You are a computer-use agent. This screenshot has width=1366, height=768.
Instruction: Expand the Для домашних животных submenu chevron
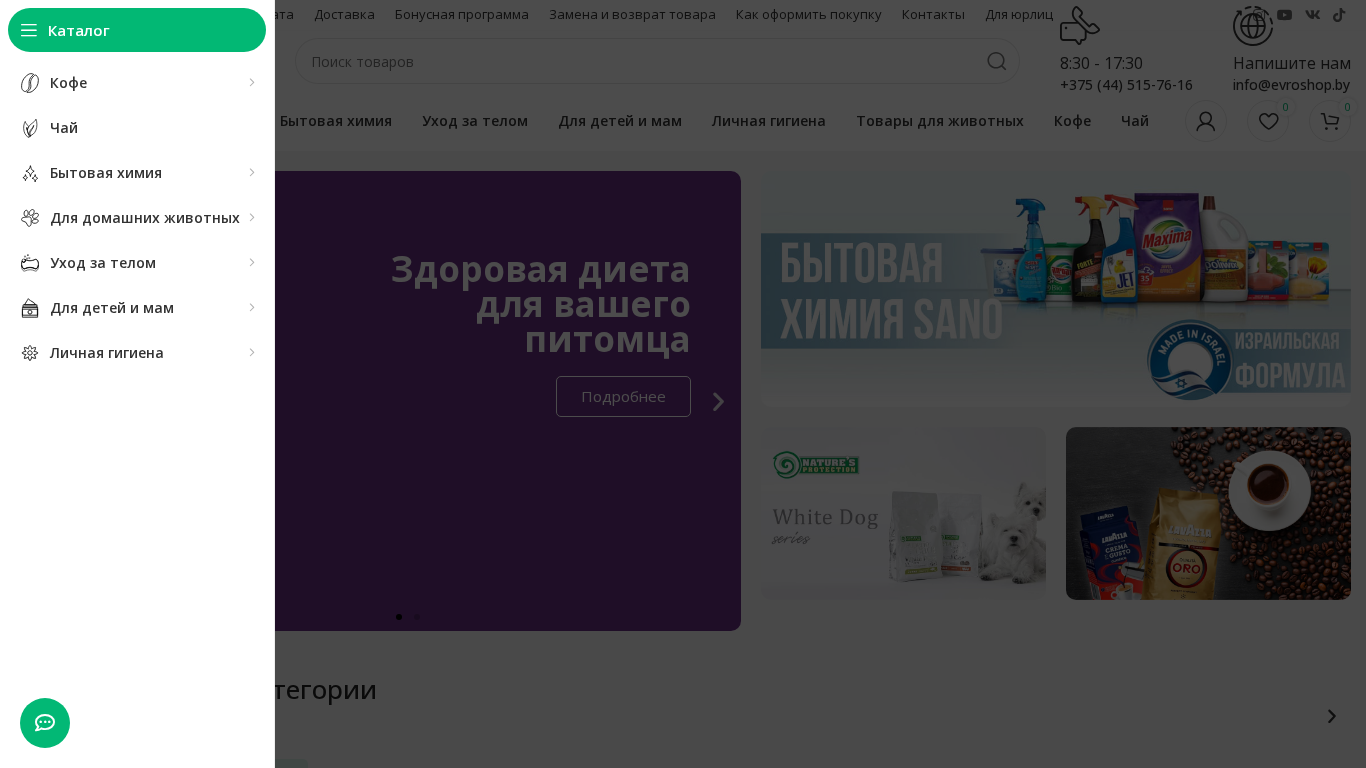point(252,217)
